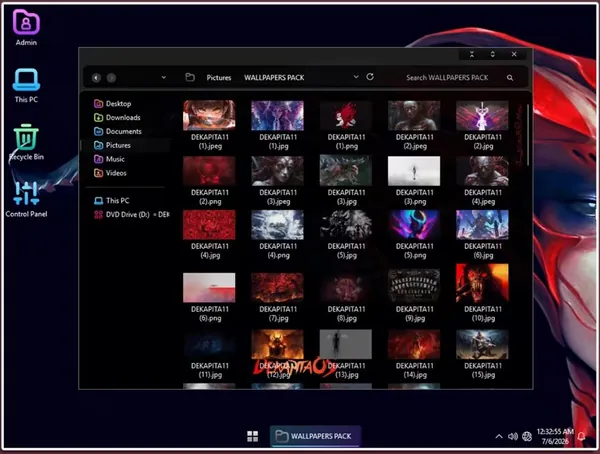Select Pictures breadcrumb in address bar
The width and height of the screenshot is (600, 454).
[x=218, y=78]
